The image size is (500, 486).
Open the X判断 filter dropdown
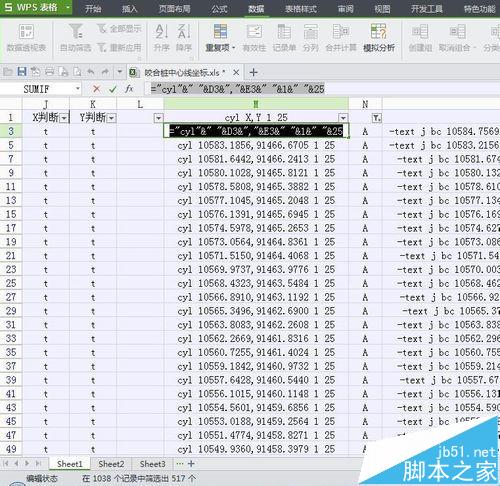click(x=64, y=118)
